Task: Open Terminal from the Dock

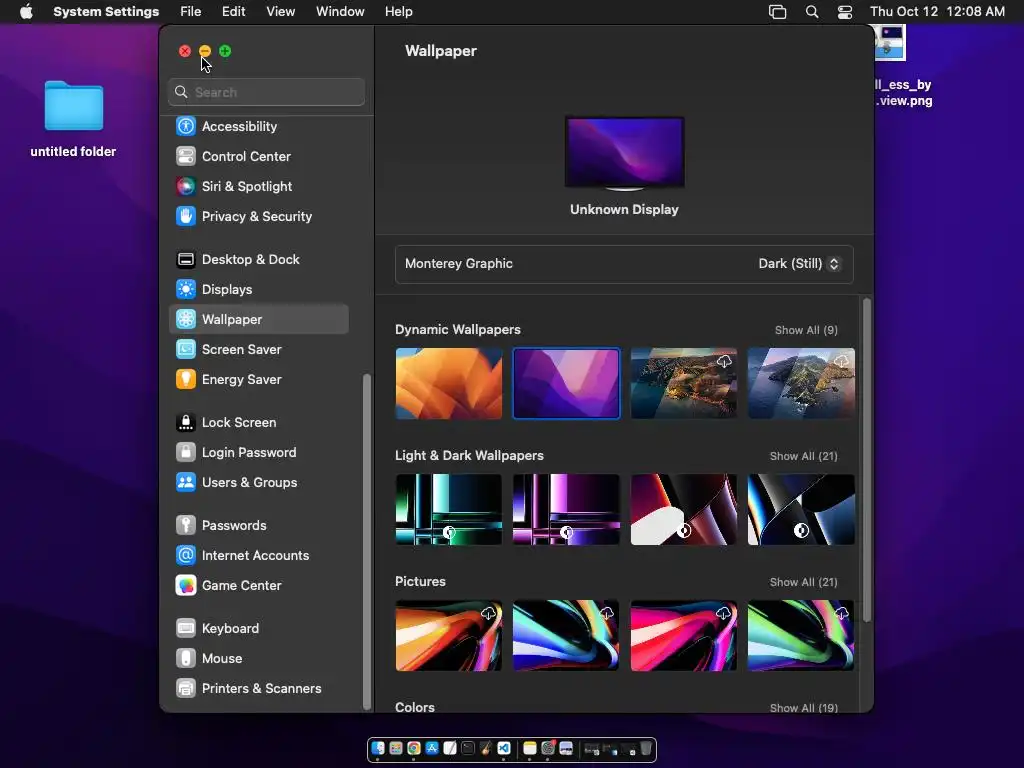Action: [468, 748]
